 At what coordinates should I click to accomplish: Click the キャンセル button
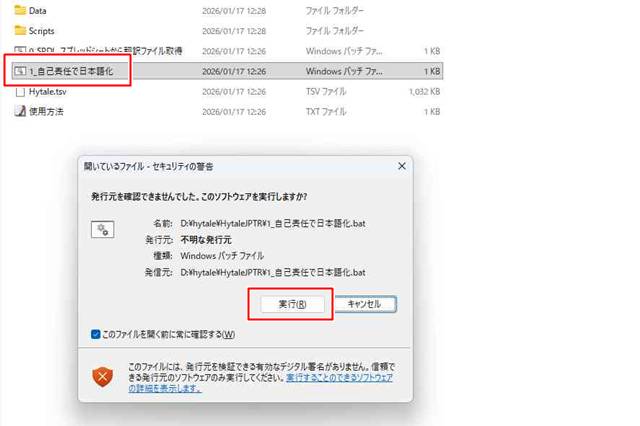[365, 304]
